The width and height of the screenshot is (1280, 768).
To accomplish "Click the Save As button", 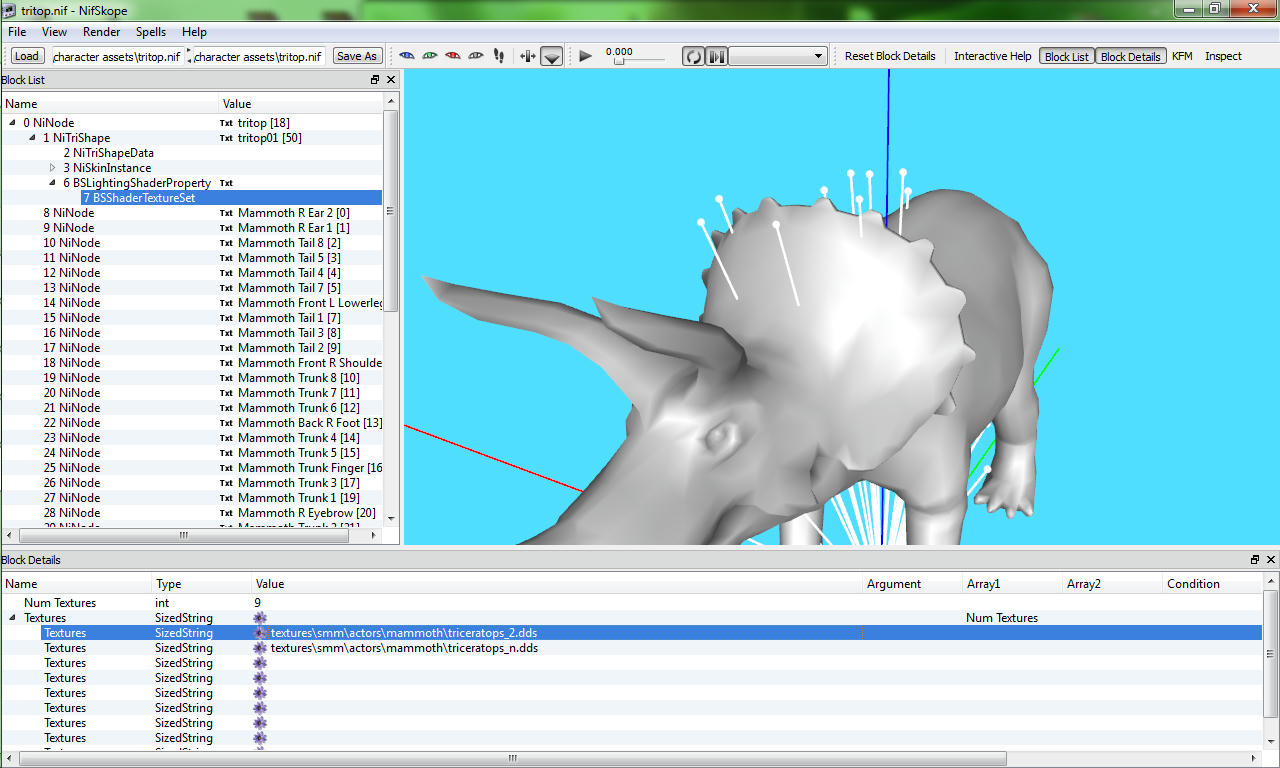I will 356,56.
